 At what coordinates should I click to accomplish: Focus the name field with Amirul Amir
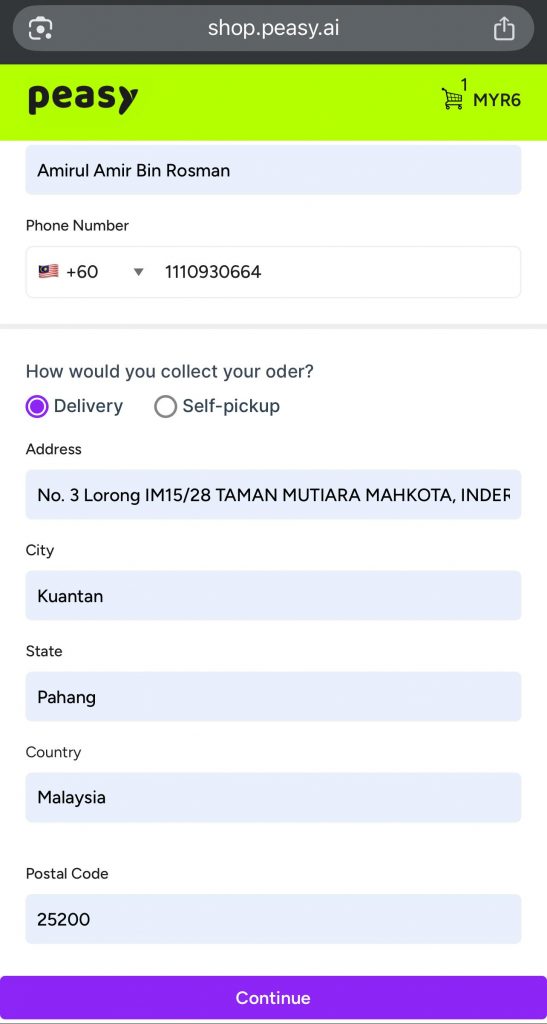point(274,170)
